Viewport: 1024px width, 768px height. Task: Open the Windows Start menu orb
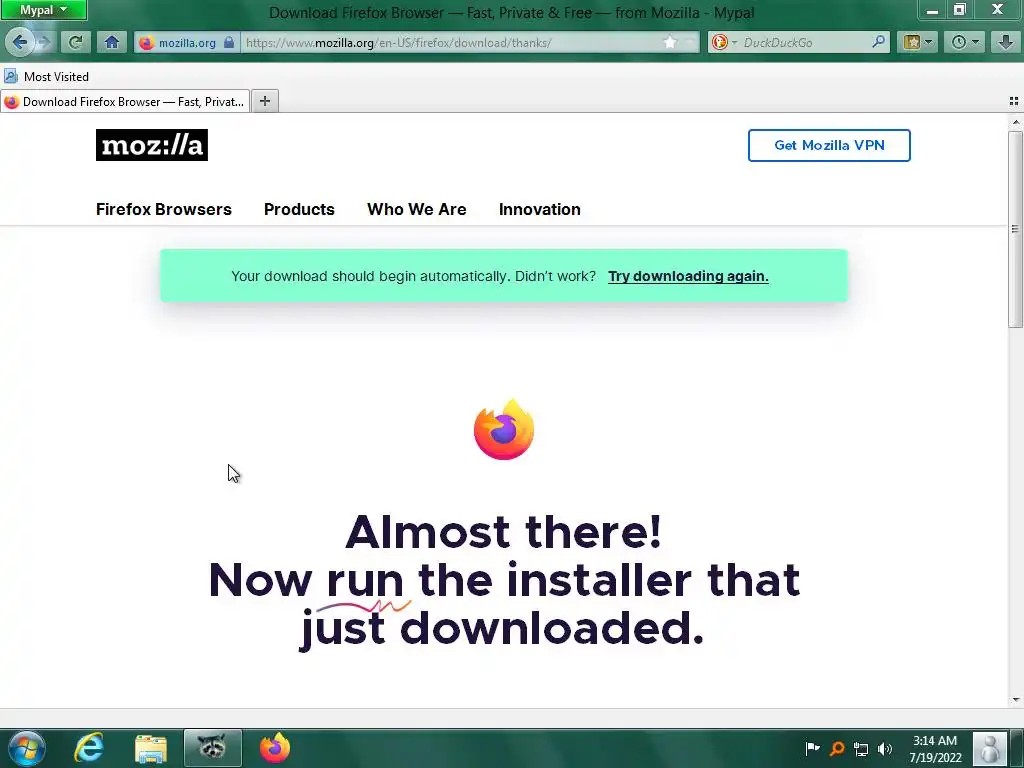click(27, 748)
